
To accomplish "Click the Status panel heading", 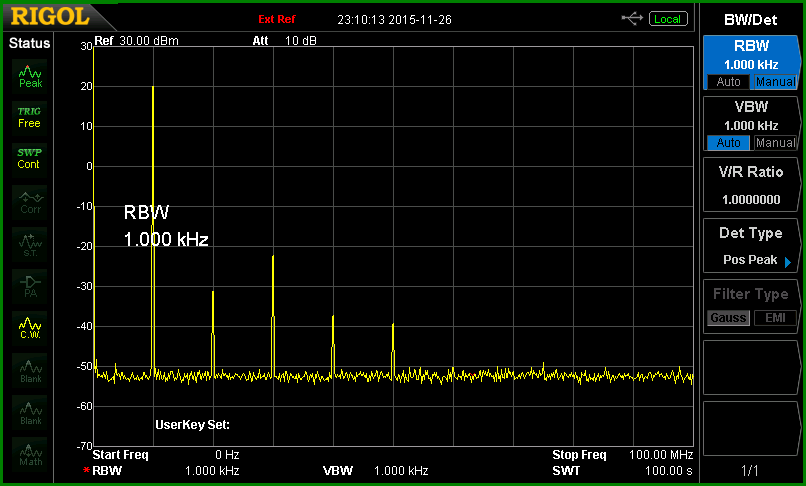I will (29, 43).
